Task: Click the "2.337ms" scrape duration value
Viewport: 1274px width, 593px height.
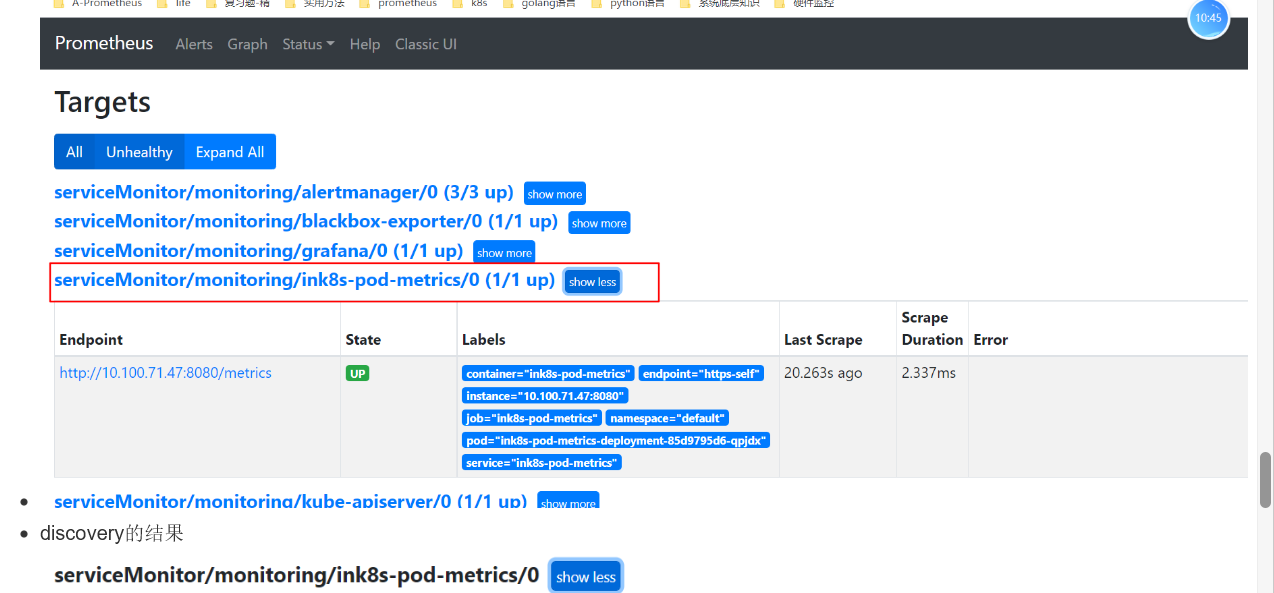Action: pos(928,373)
